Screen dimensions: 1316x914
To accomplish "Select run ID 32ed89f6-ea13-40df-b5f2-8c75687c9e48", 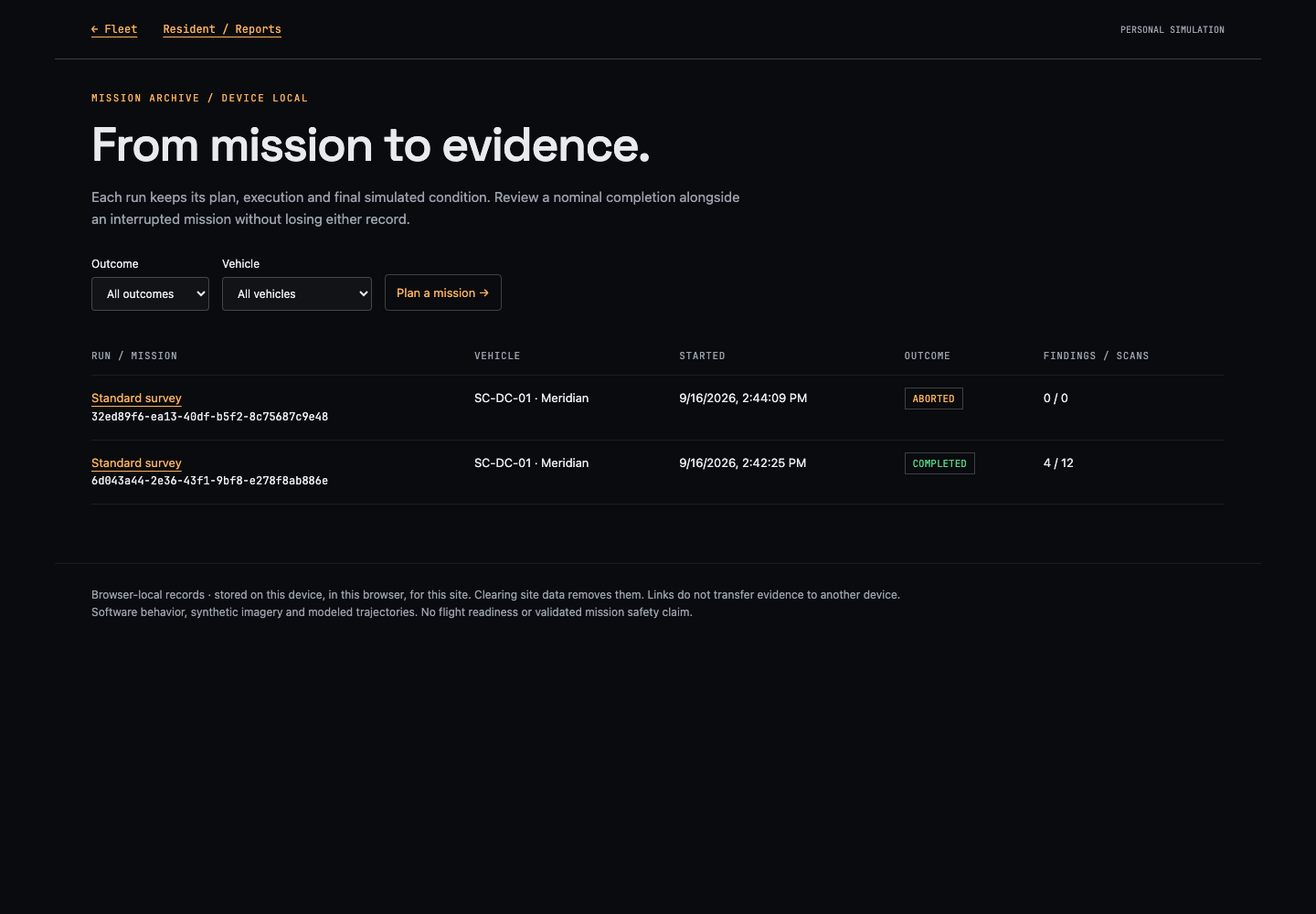I will [x=209, y=417].
